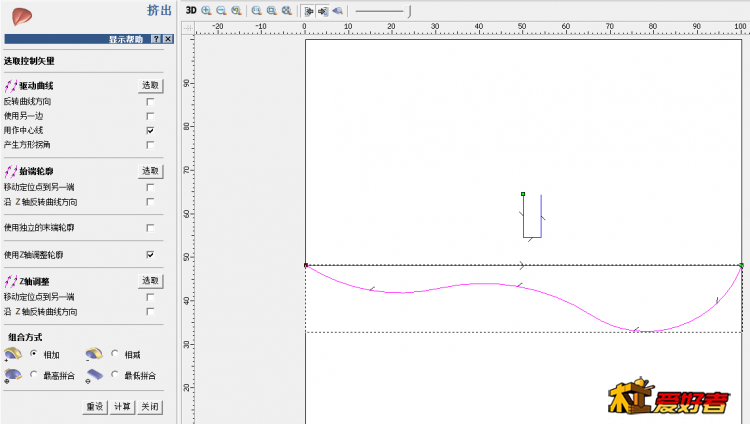Select the blue U-shaped profile vector
Screen dimensions: 750x424
[x=532, y=237]
